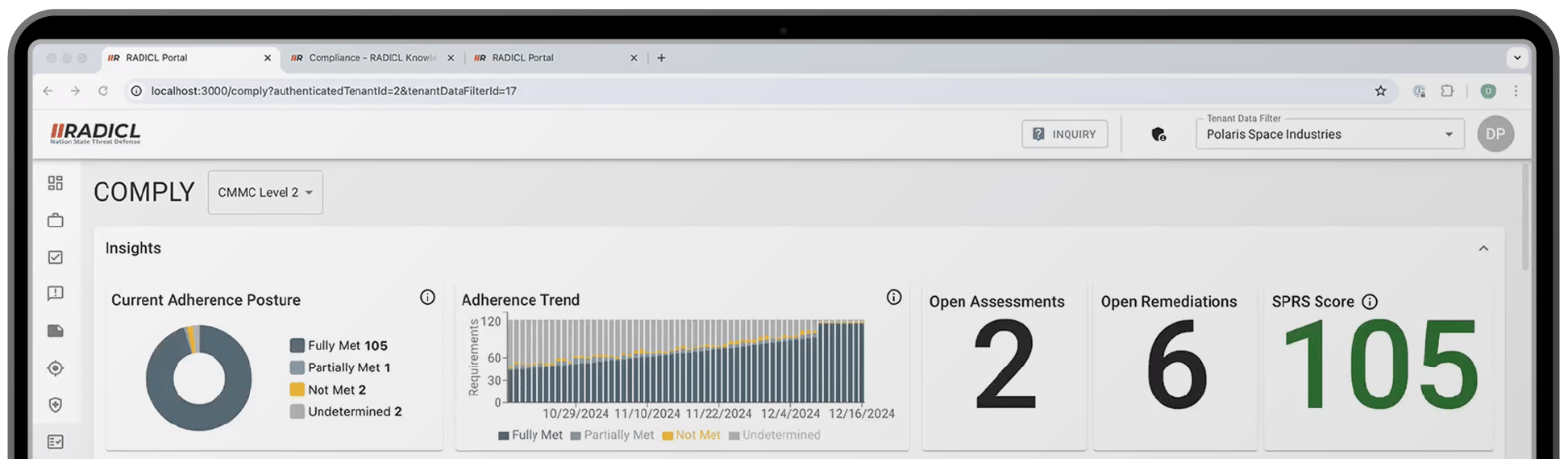Toggle Fully Met series in trend legend

point(530,436)
